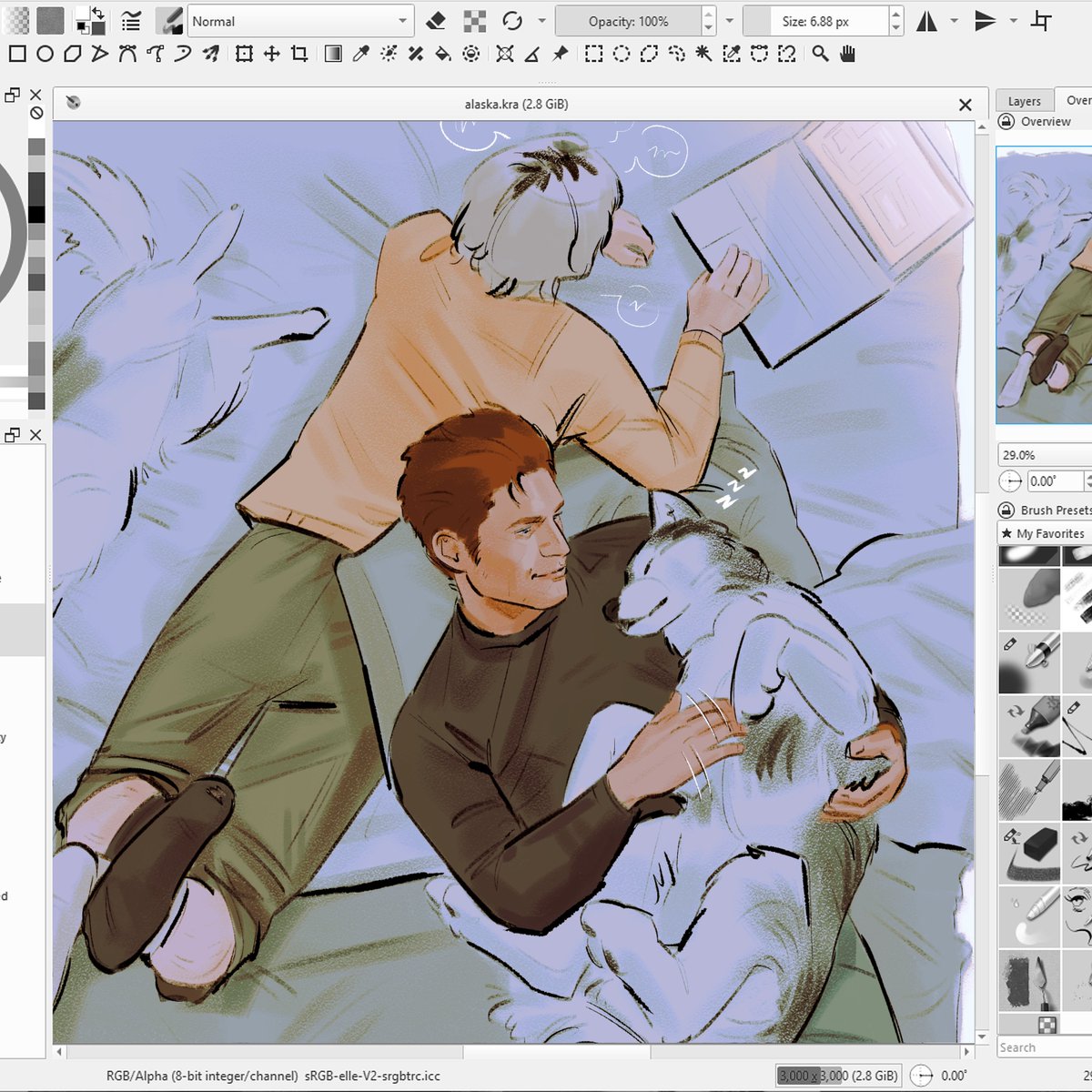Select the Ellipse shape tool
Image resolution: width=1092 pixels, height=1092 pixels.
(45, 55)
